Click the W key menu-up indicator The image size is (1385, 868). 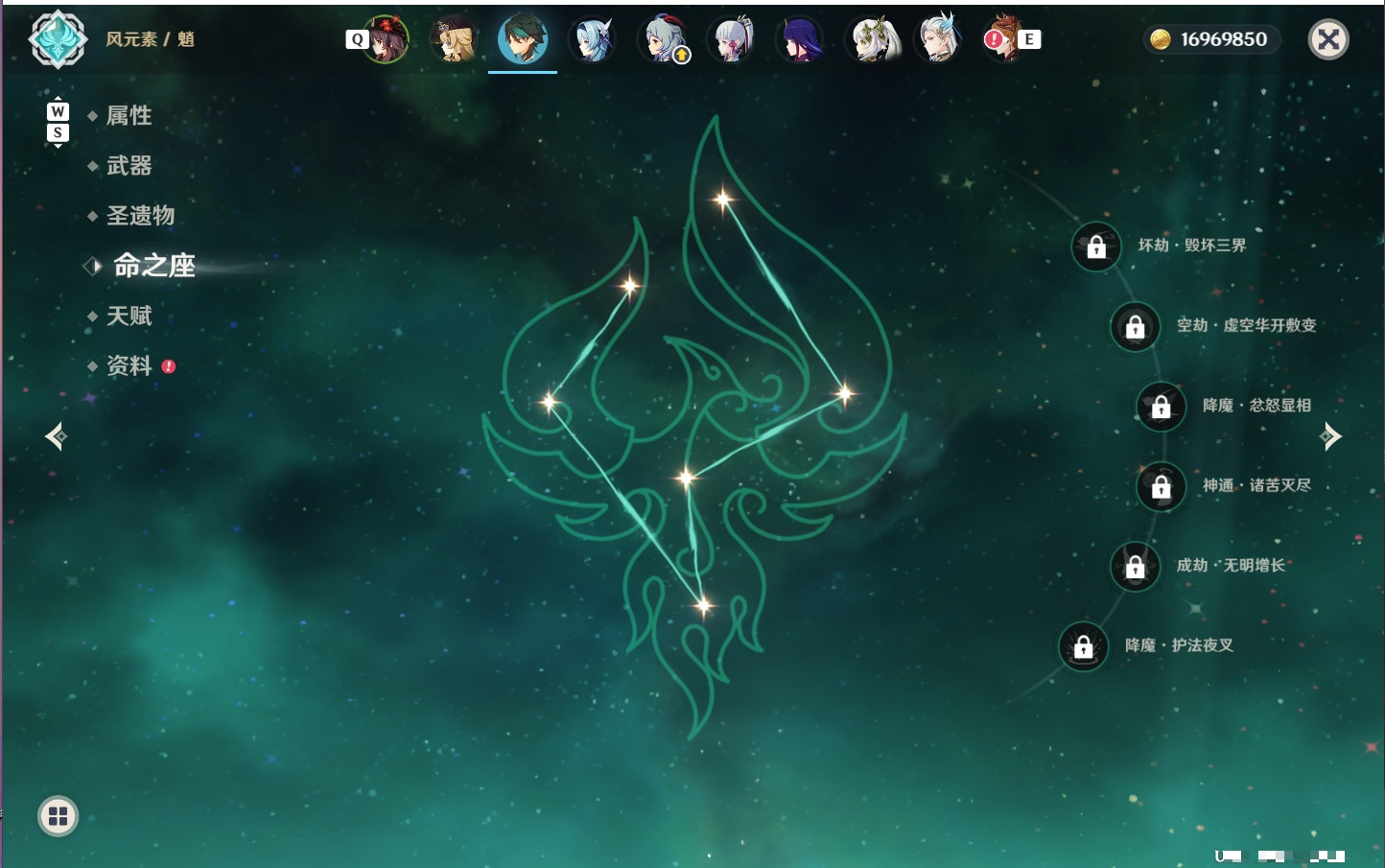[58, 111]
